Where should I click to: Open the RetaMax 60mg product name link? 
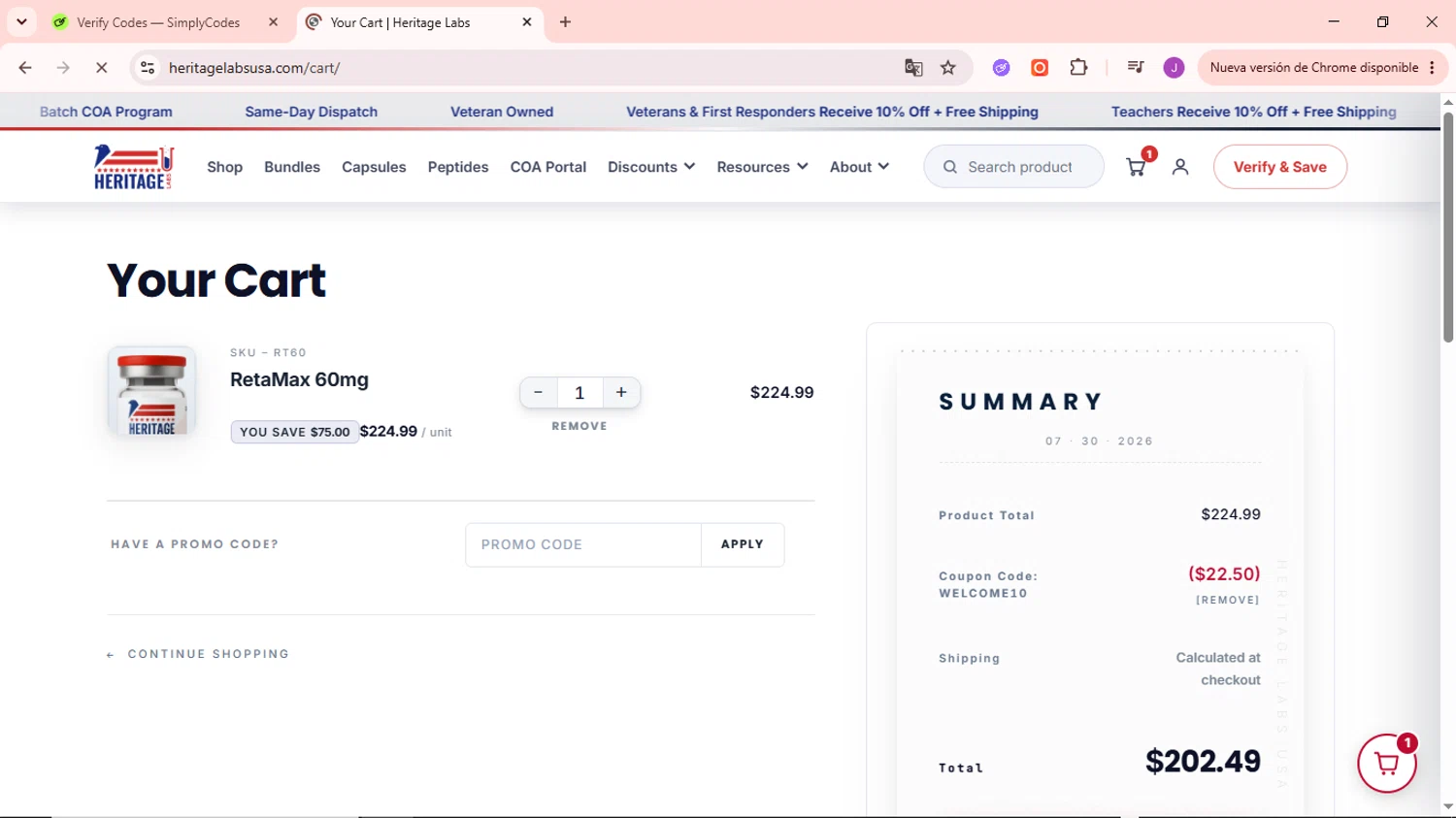(x=299, y=379)
